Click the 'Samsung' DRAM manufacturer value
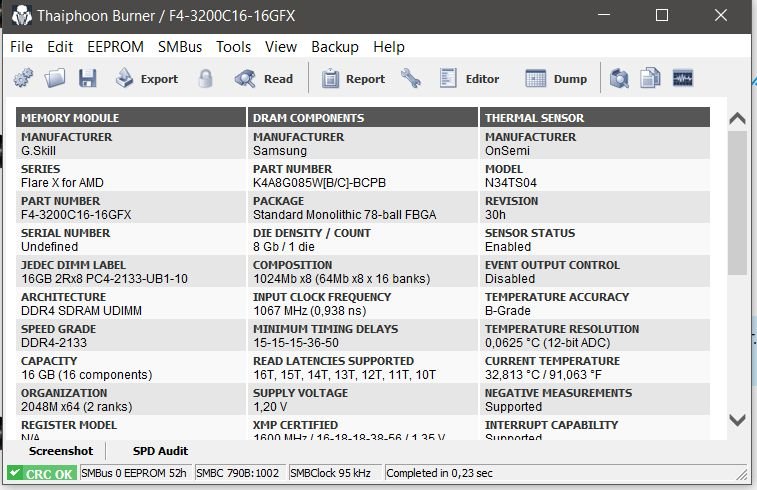Viewport: 757px width, 490px height. (280, 151)
